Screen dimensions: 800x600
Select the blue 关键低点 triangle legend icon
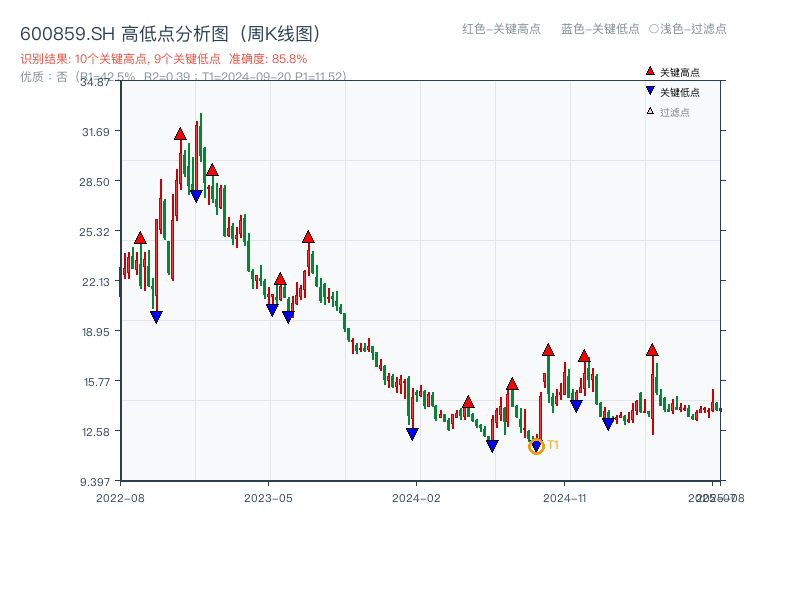[x=648, y=89]
